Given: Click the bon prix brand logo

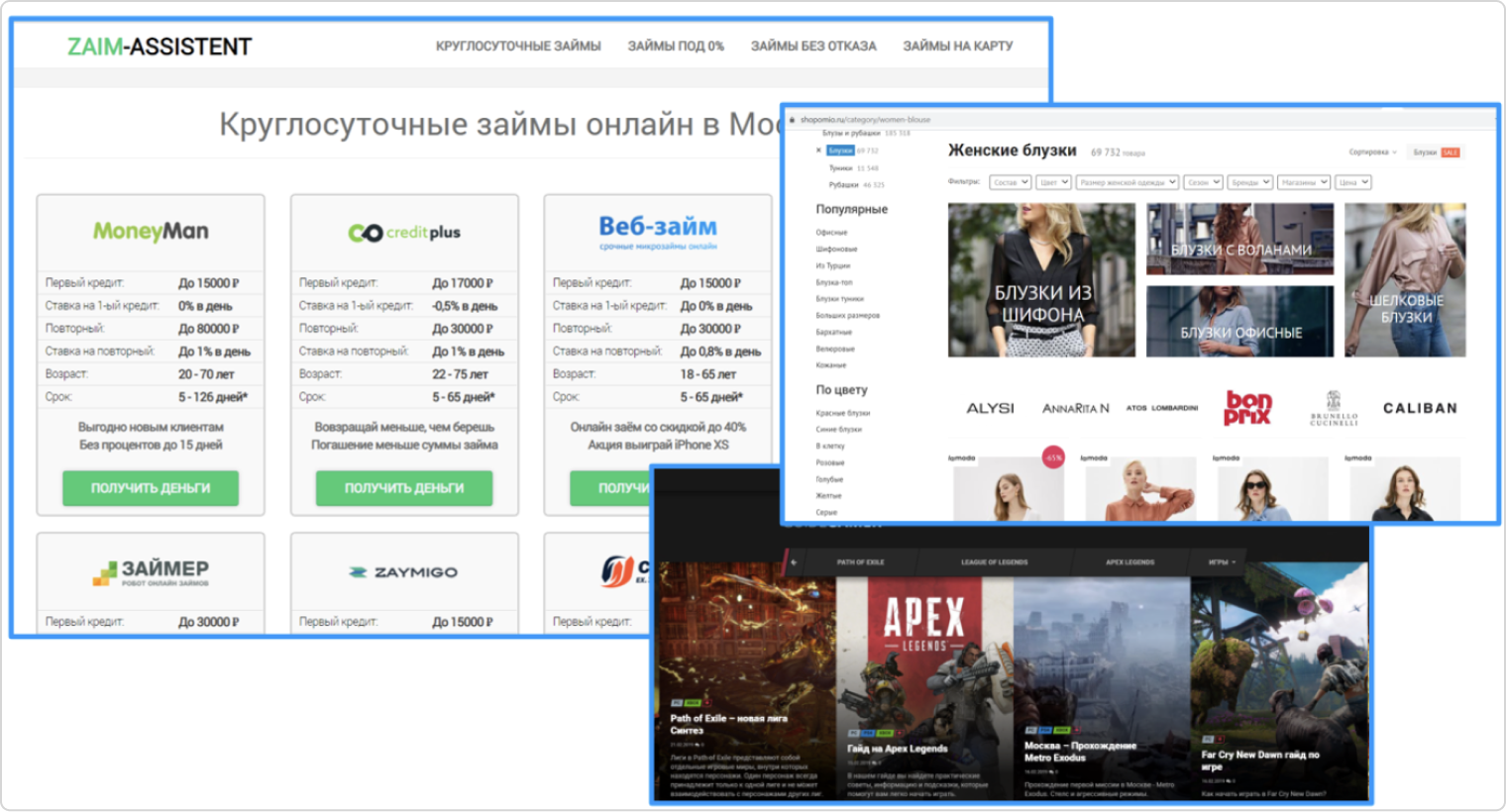Looking at the screenshot, I should [1248, 408].
